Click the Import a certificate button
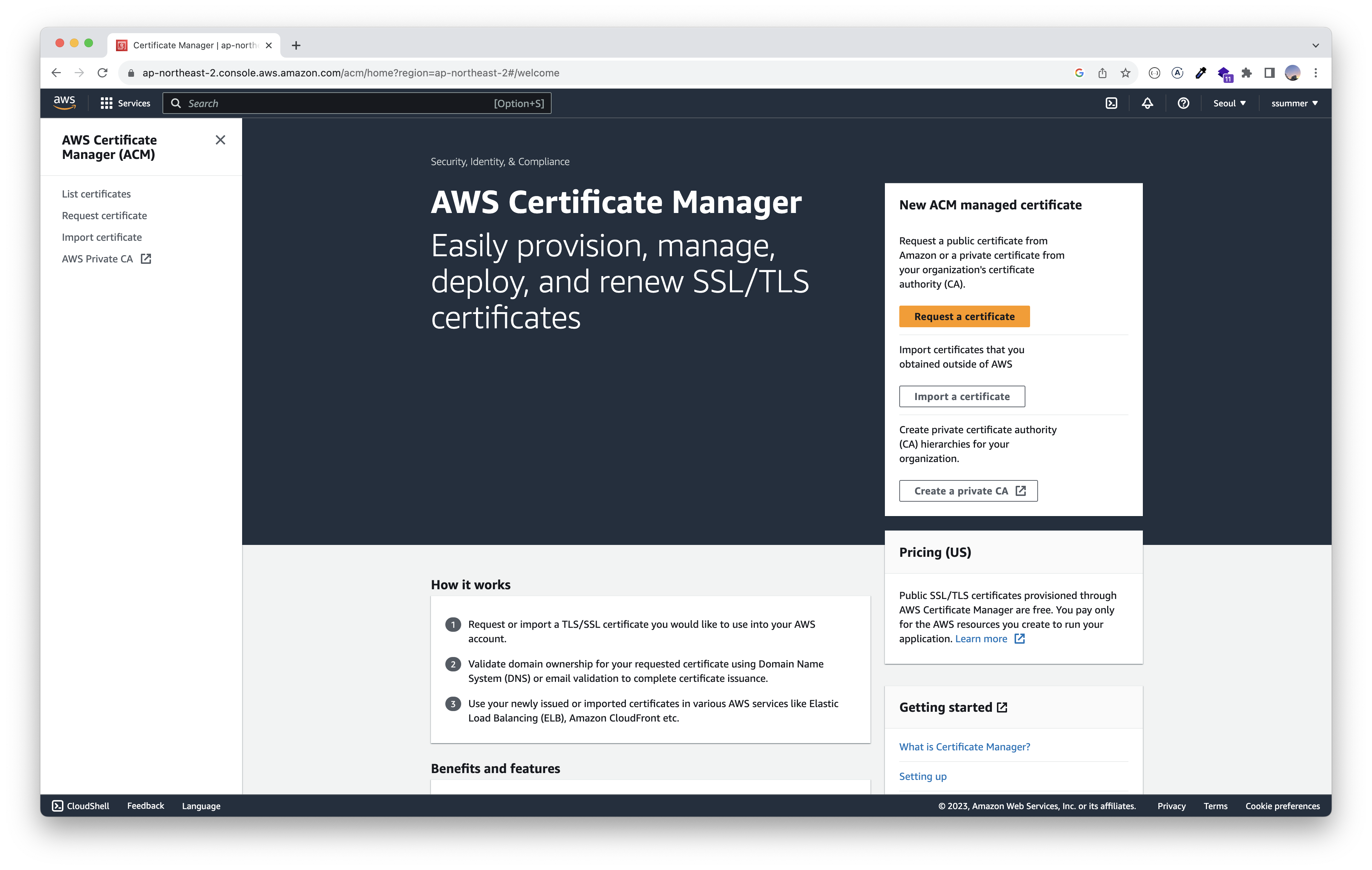Viewport: 1372px width, 870px height. point(962,396)
